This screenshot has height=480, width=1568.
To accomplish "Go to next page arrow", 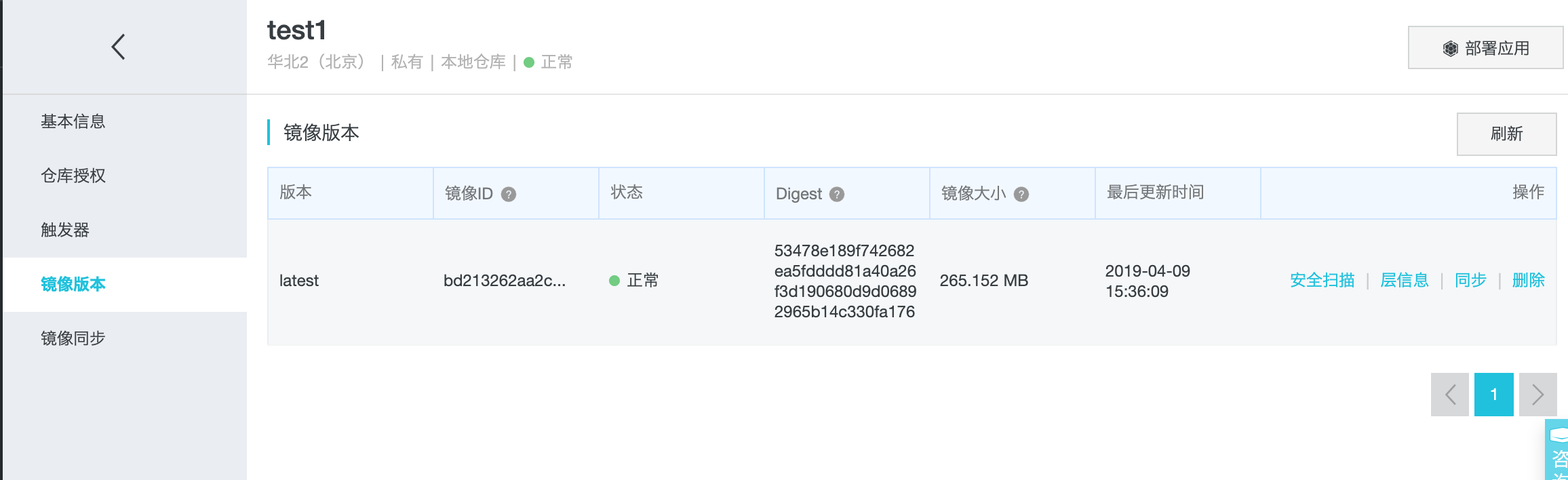I will point(1537,395).
